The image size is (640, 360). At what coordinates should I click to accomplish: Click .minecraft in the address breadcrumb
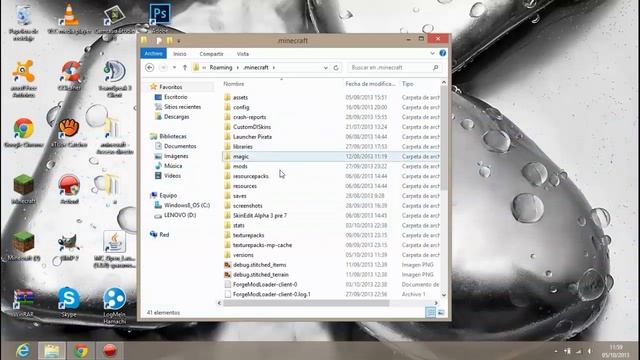tap(256, 68)
